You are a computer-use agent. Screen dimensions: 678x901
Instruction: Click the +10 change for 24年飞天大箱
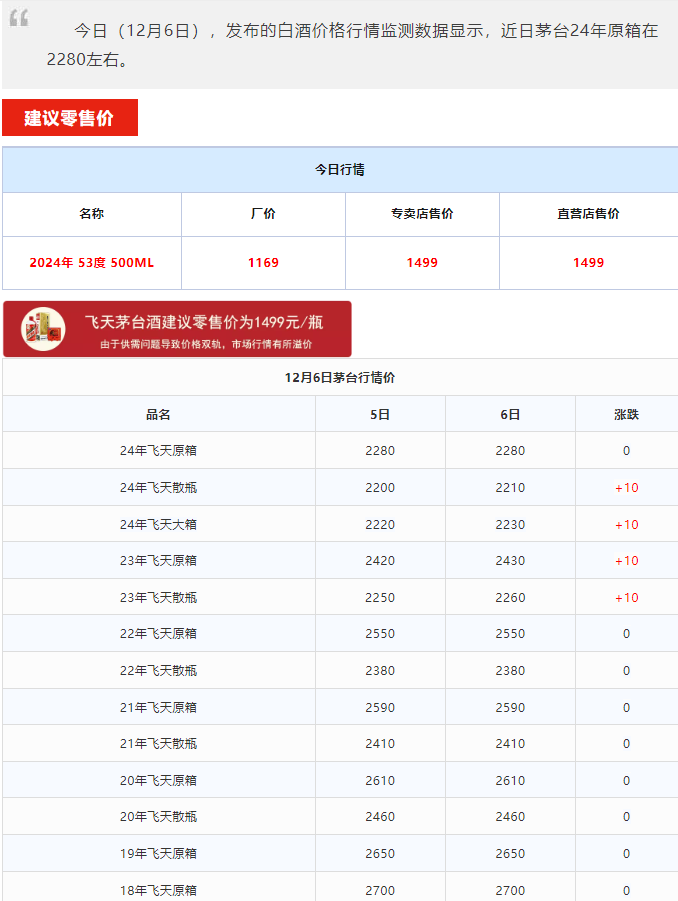click(x=626, y=524)
